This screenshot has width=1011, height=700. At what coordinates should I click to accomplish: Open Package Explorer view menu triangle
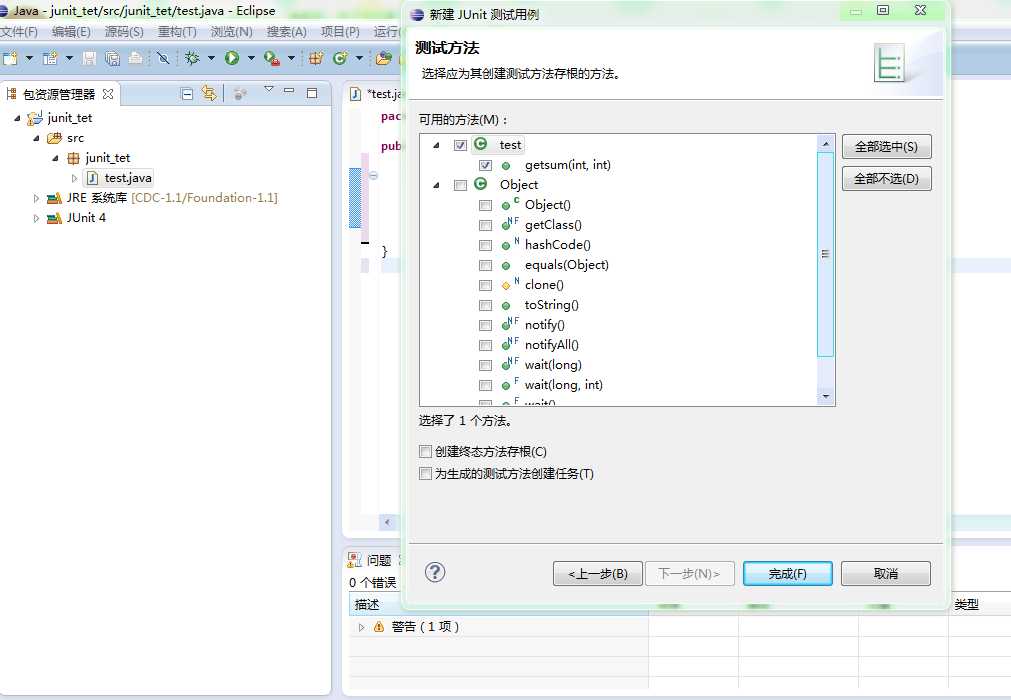point(269,90)
